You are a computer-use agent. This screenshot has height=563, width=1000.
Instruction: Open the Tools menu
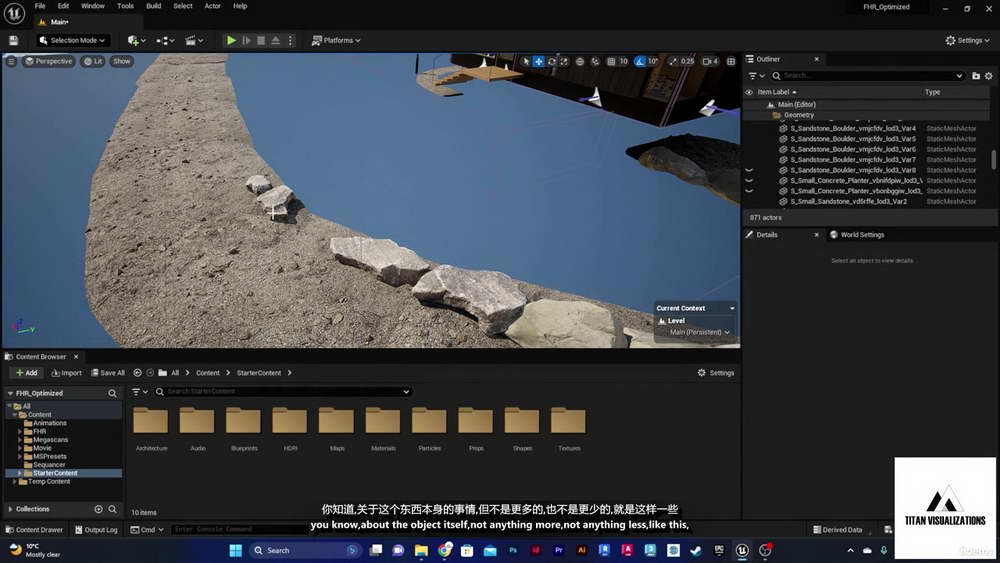125,6
